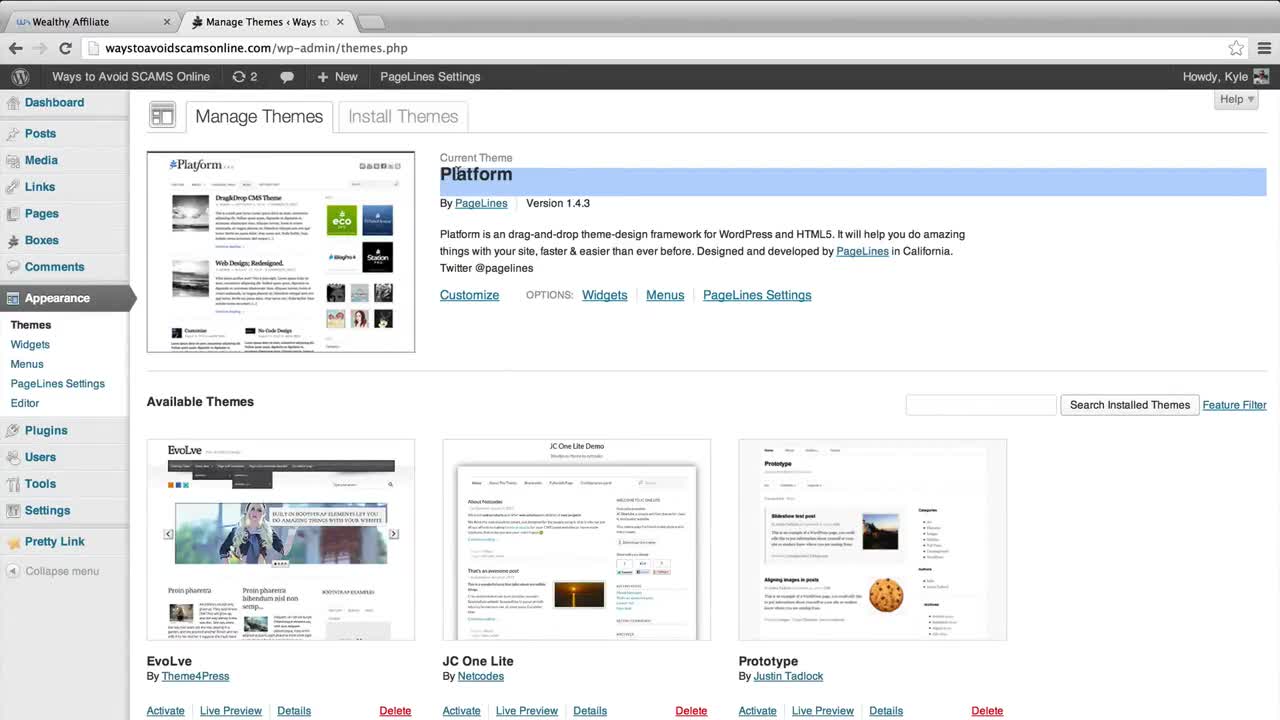Image resolution: width=1280 pixels, height=720 pixels.
Task: Click the themes page header icon
Action: [x=162, y=116]
